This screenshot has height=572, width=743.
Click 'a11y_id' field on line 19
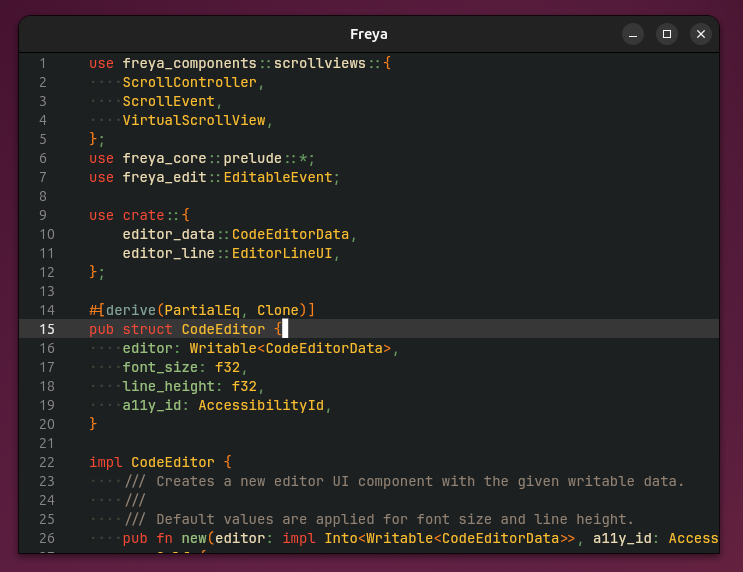(152, 405)
